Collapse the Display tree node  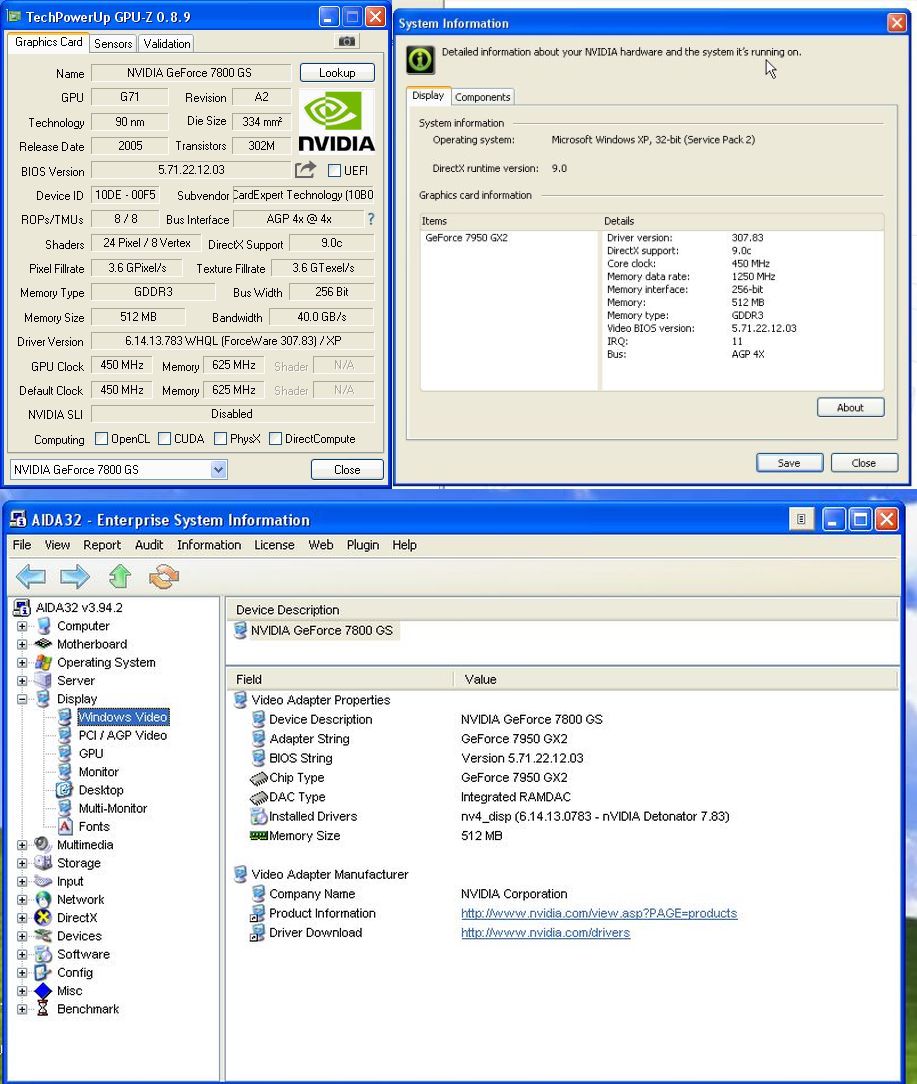[x=22, y=699]
